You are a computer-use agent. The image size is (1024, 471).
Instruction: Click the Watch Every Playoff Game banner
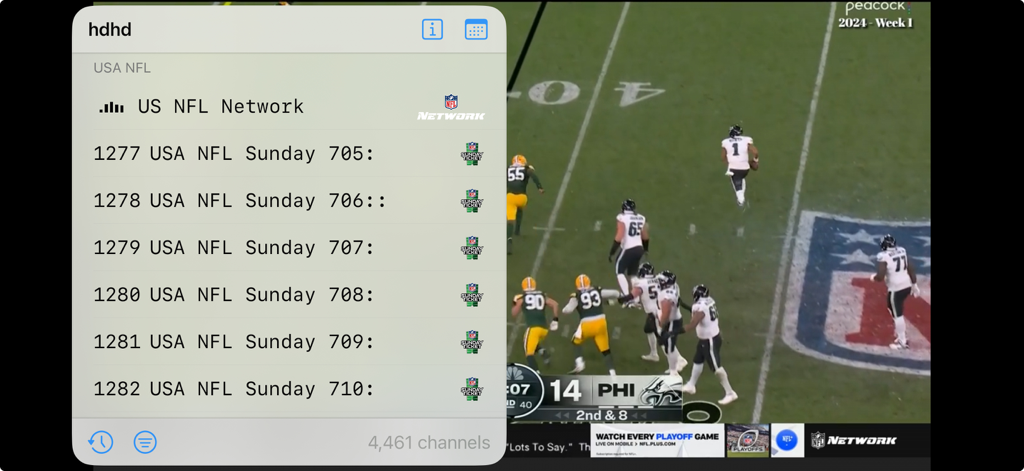pos(657,440)
